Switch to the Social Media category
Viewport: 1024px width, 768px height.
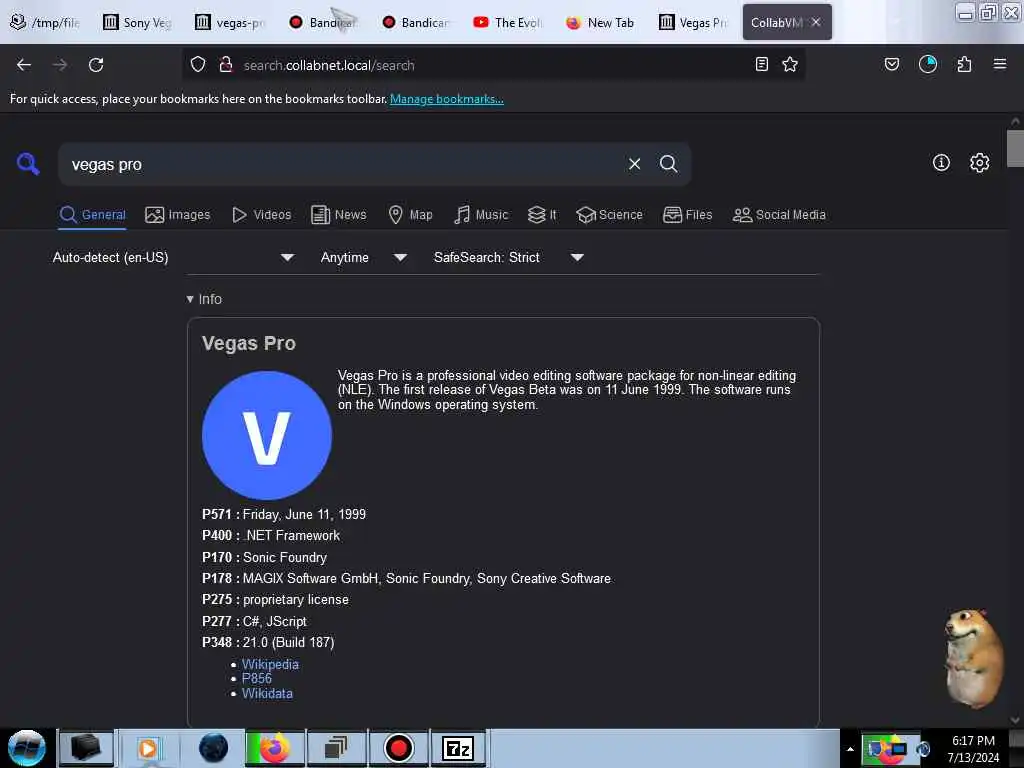coord(779,214)
